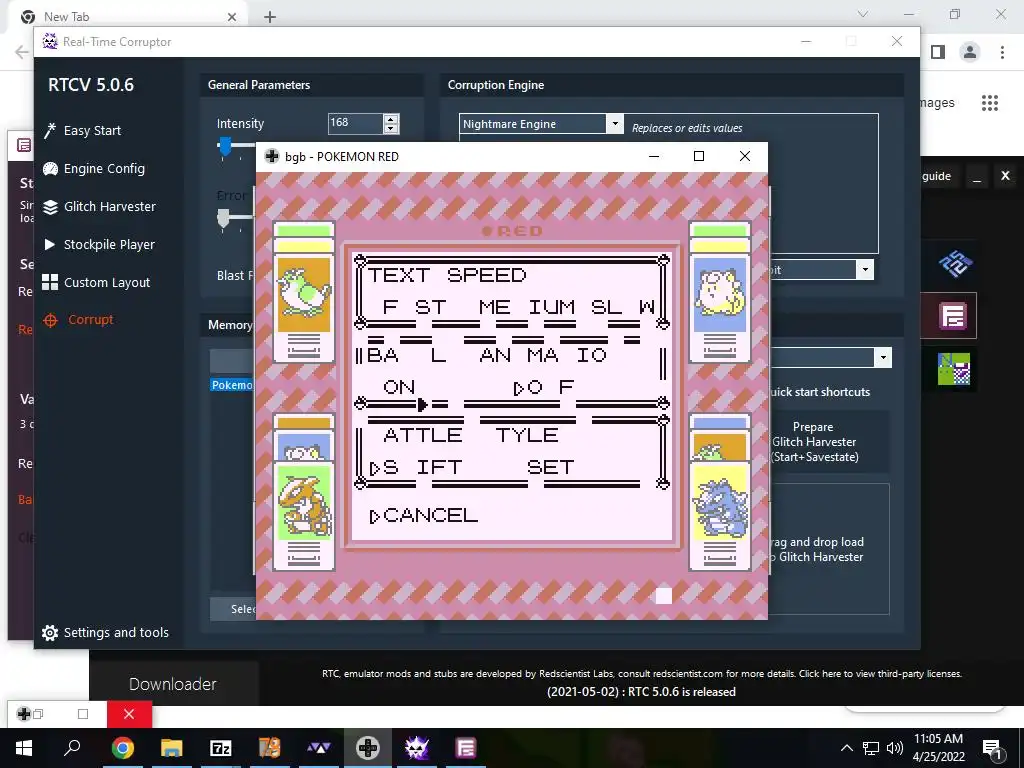The width and height of the screenshot is (1024, 768).
Task: Click the pixelated green icon in launcher sidebar
Action: point(953,369)
